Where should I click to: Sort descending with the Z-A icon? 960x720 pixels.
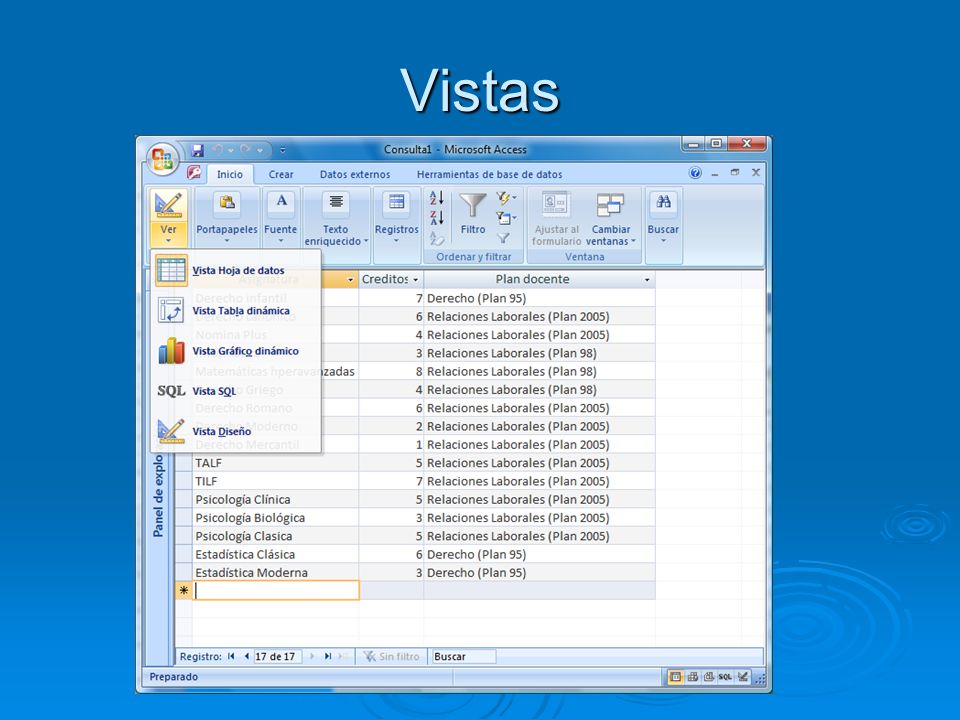click(x=437, y=217)
